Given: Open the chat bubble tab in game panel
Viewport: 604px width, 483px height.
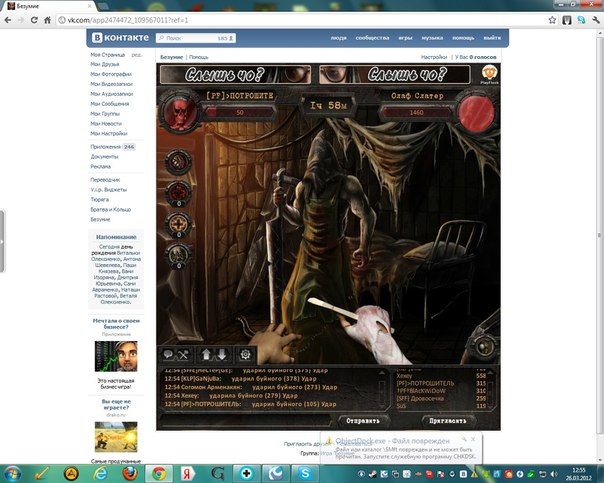Looking at the screenshot, I should (168, 354).
